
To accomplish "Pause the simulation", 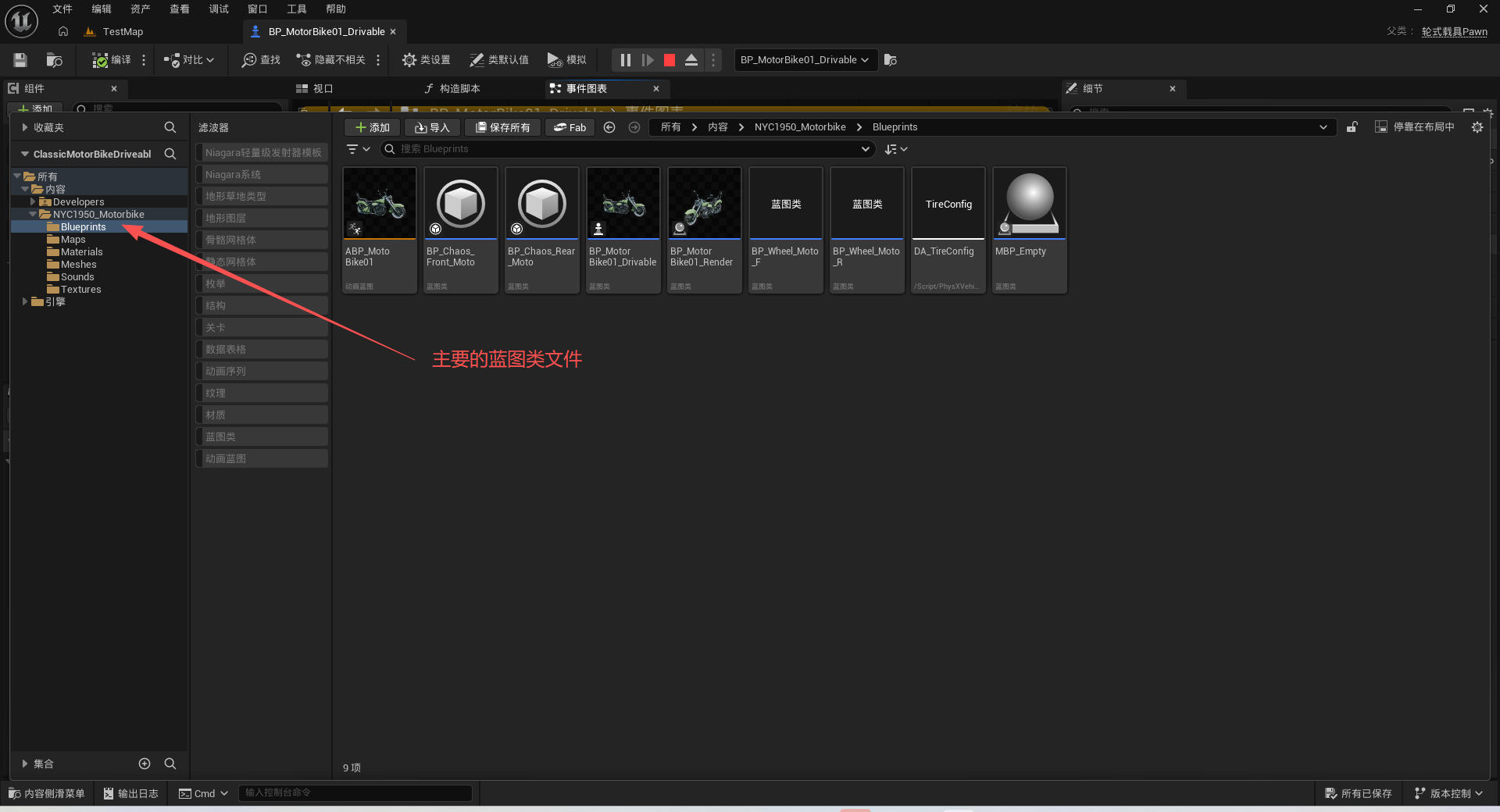I will coord(625,60).
